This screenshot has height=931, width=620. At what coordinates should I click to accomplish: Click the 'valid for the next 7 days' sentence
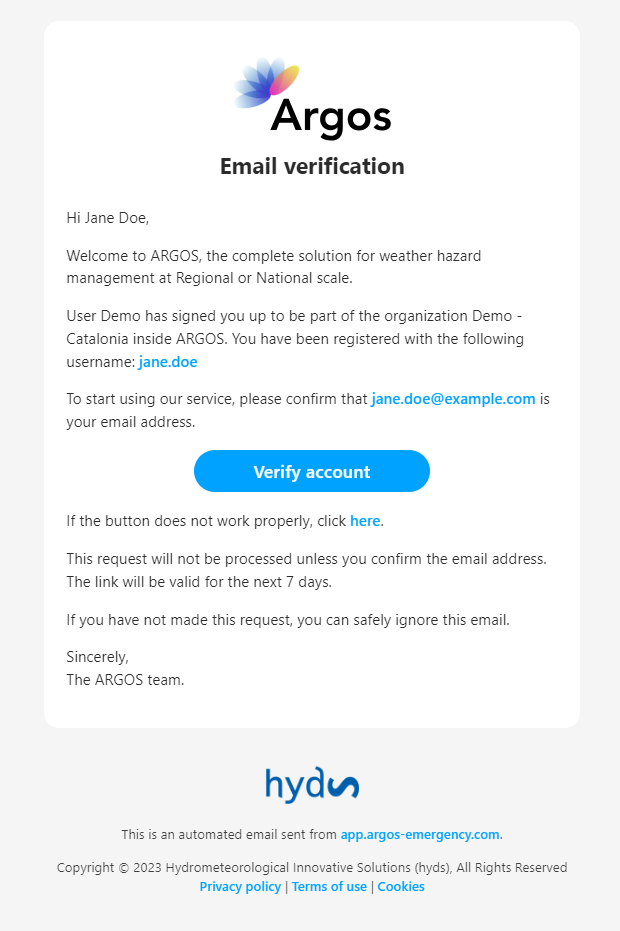[199, 582]
